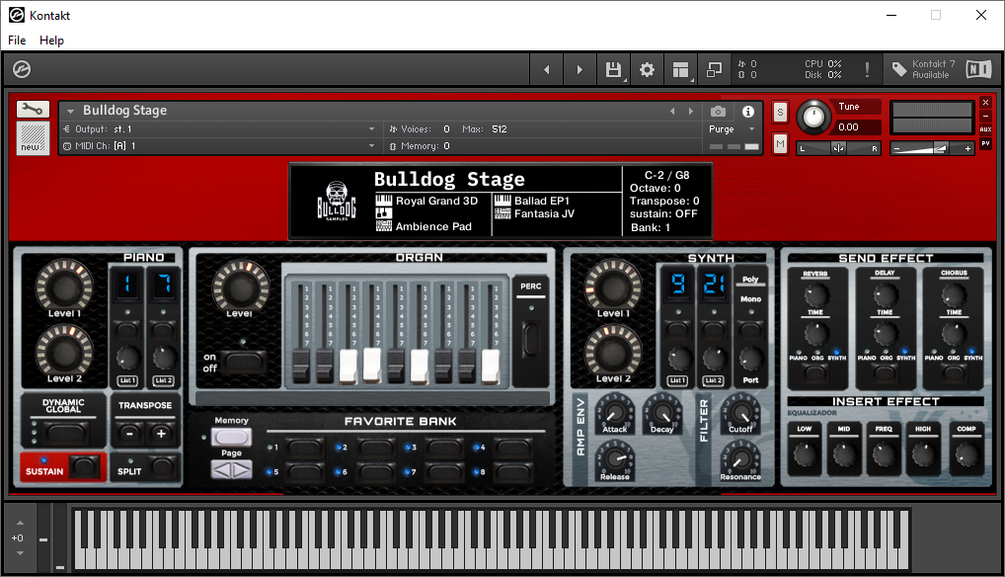This screenshot has width=1005, height=577.
Task: Click the filter Resonance knob
Action: coord(740,459)
